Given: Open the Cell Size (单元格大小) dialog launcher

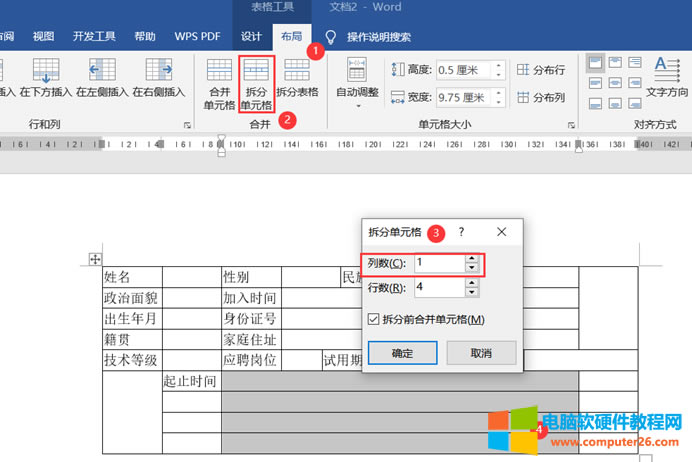Looking at the screenshot, I should (571, 126).
